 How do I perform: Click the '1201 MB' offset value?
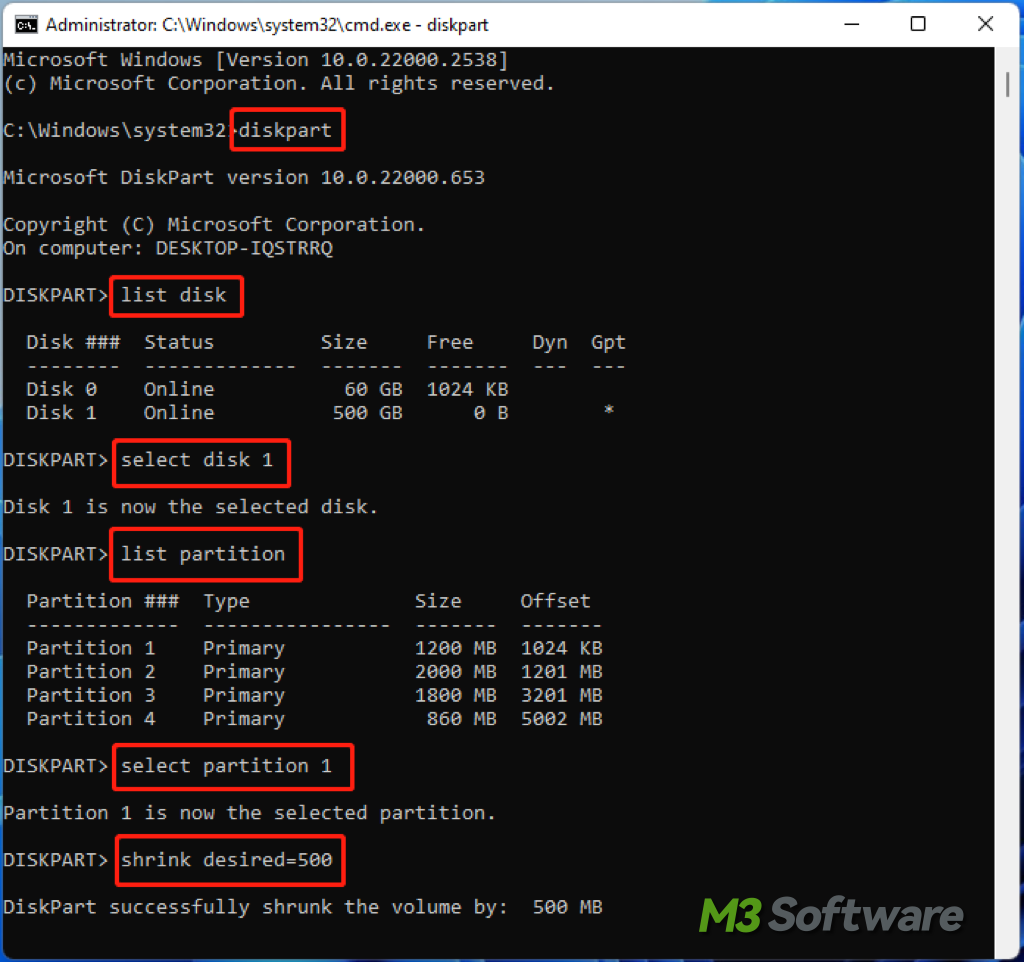561,671
